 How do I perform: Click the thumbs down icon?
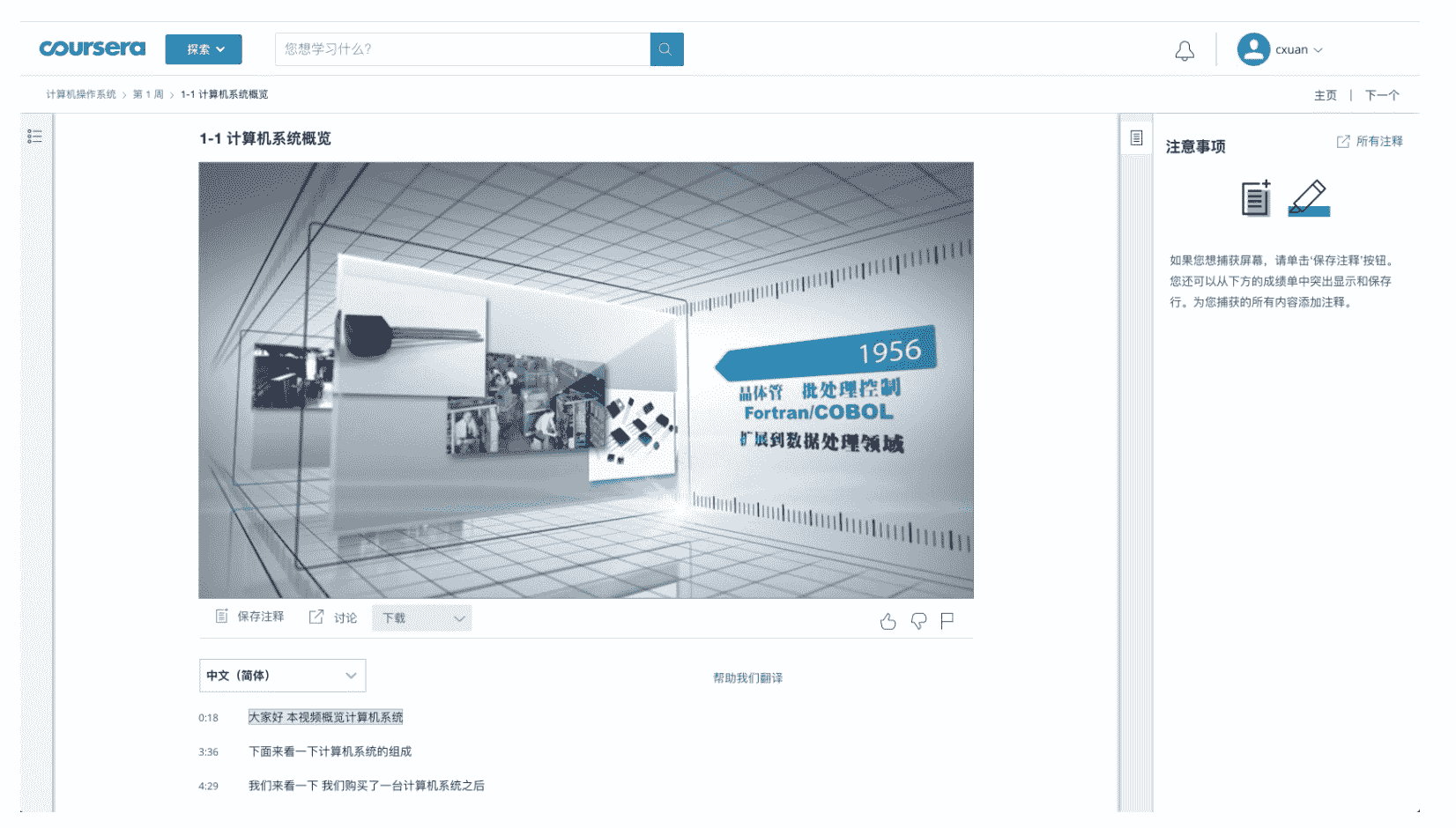(x=918, y=622)
